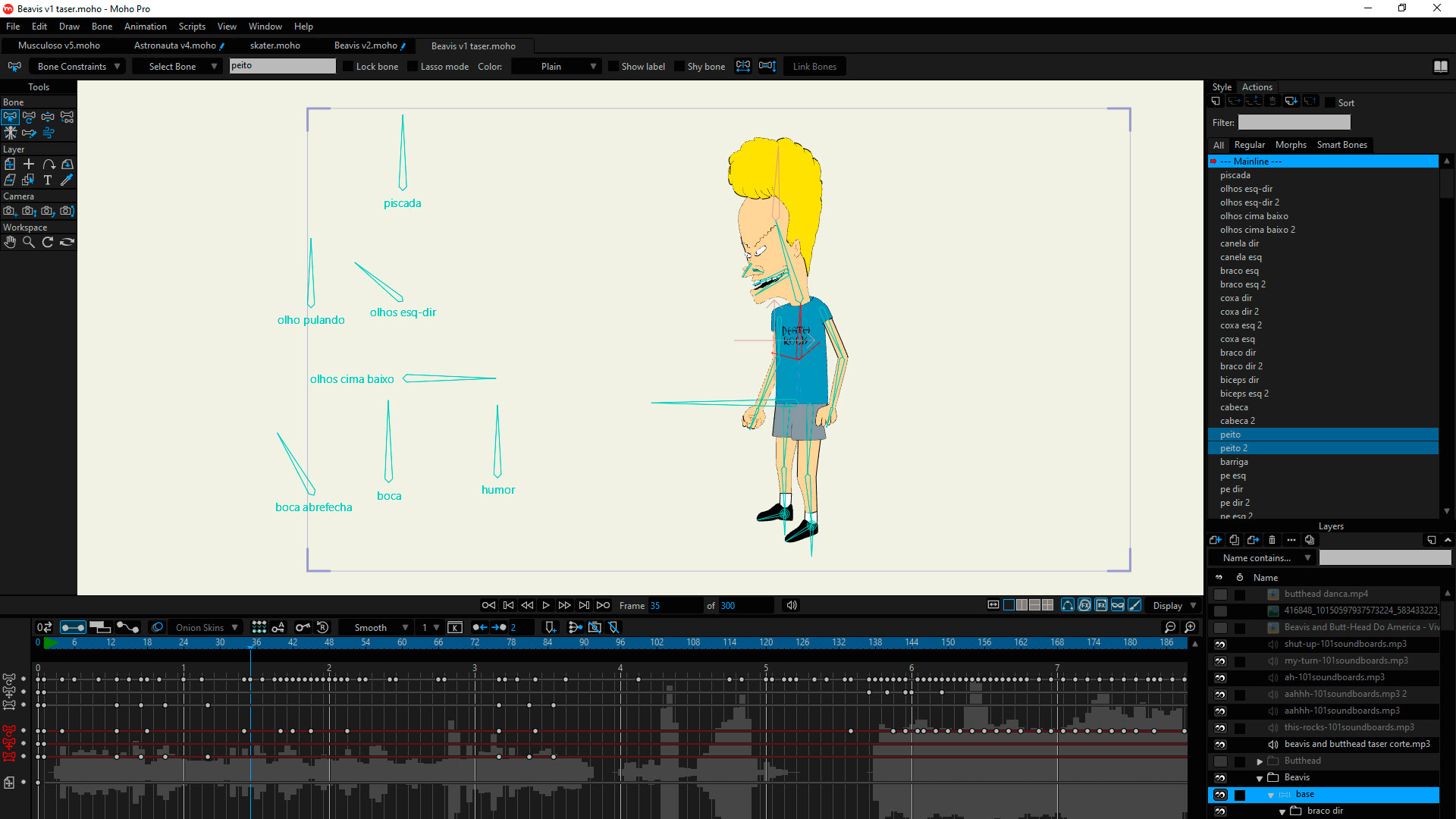
Task: Enable the Show label checkbox
Action: pyautogui.click(x=613, y=67)
